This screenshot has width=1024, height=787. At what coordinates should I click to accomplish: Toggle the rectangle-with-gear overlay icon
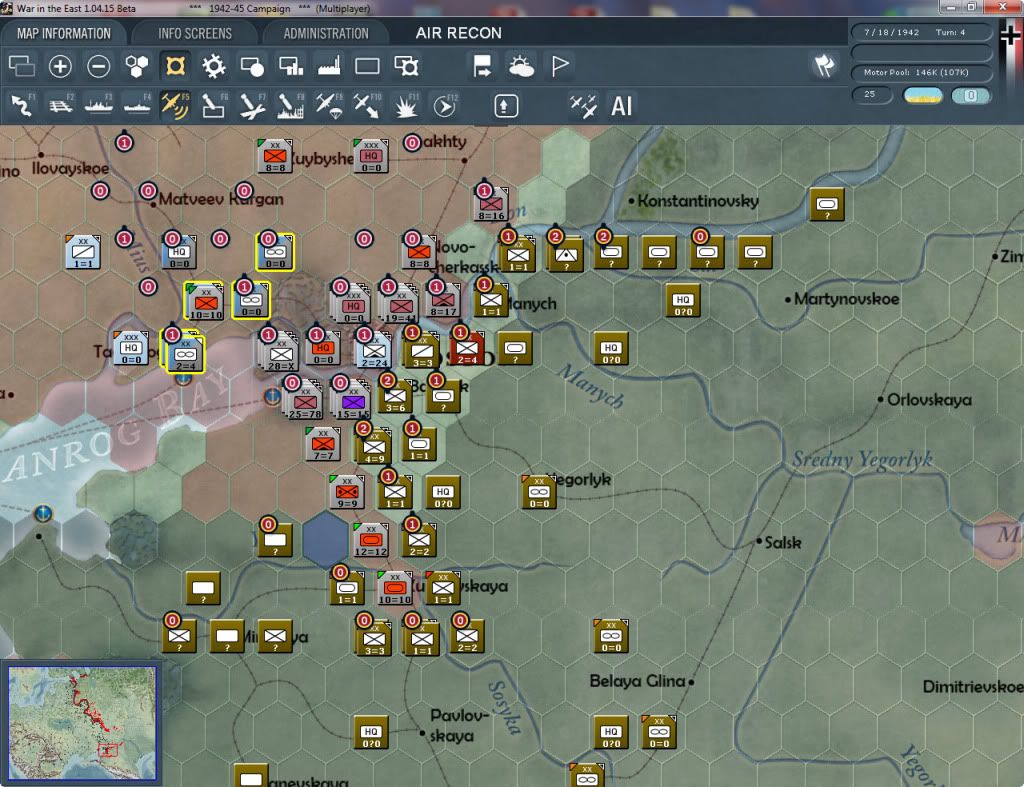[x=406, y=66]
